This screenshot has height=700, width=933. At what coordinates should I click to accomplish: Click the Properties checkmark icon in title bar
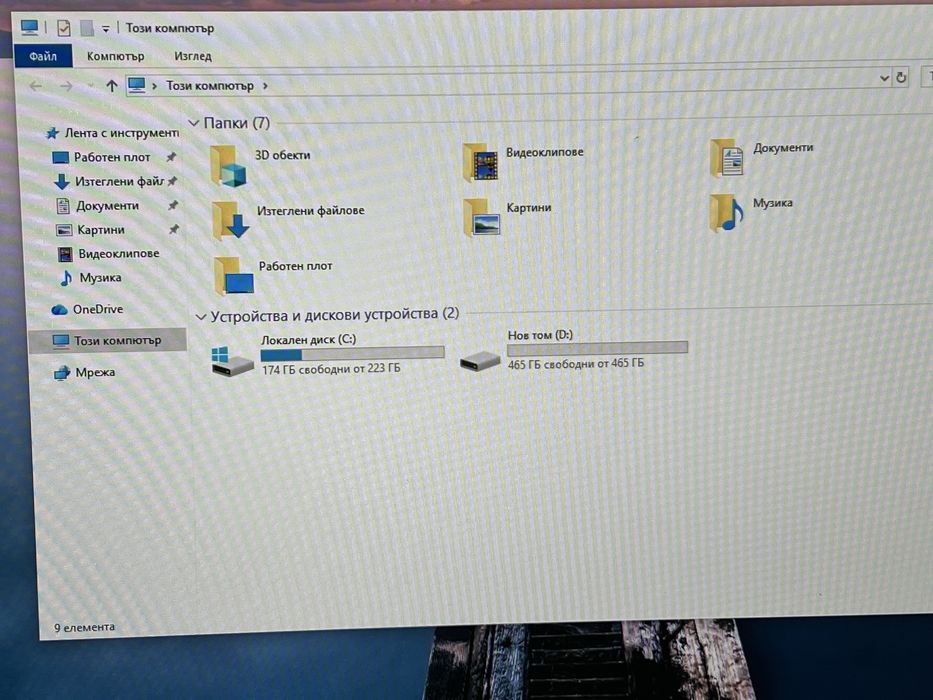pos(64,27)
